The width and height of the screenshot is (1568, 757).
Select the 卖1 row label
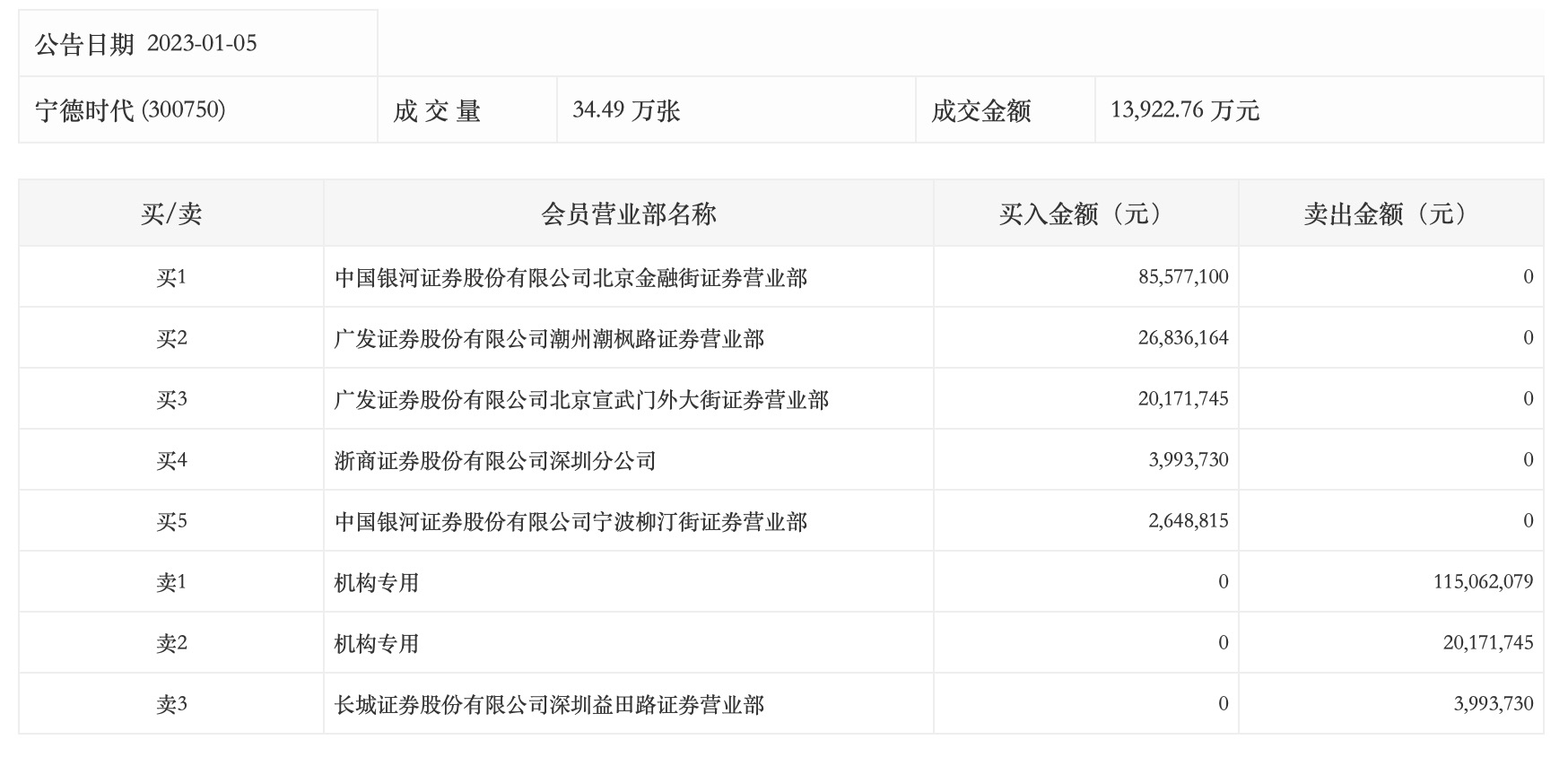pos(171,582)
